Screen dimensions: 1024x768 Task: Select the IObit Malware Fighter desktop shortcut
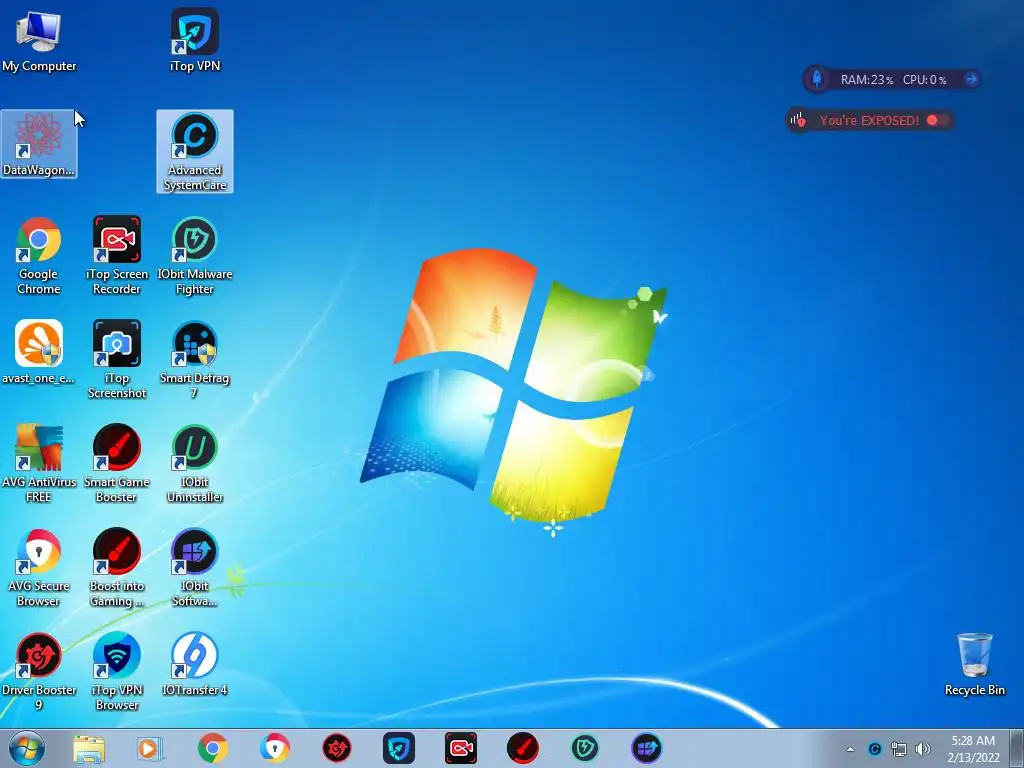[x=195, y=256]
